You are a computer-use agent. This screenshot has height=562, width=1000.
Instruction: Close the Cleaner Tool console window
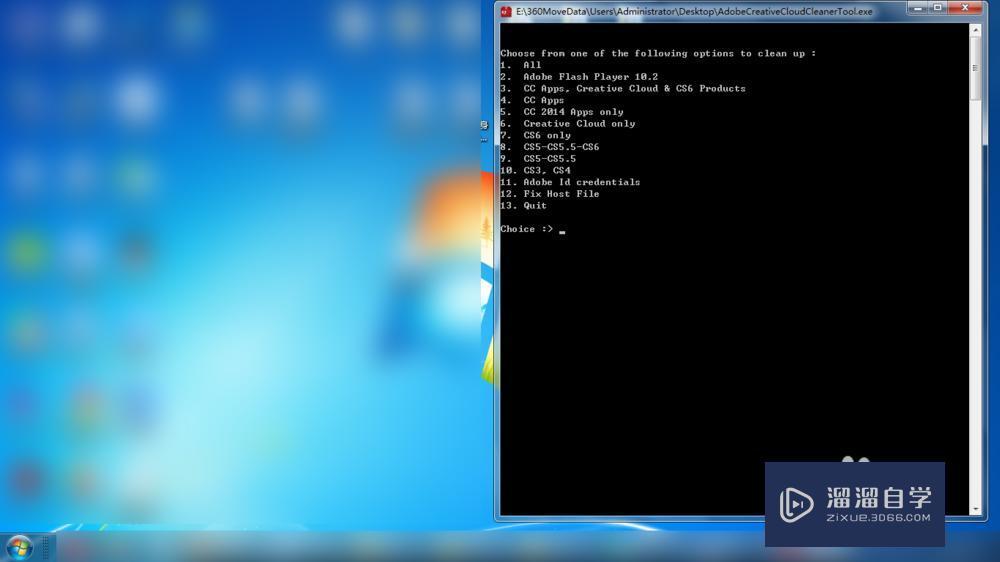965,8
